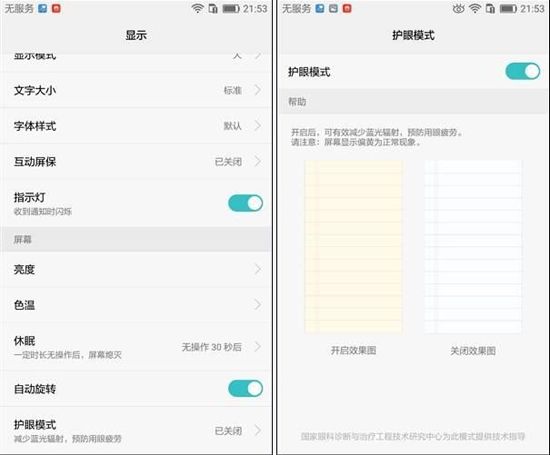
Task: Toggle the 指示灯 notification light switch
Action: [246, 203]
